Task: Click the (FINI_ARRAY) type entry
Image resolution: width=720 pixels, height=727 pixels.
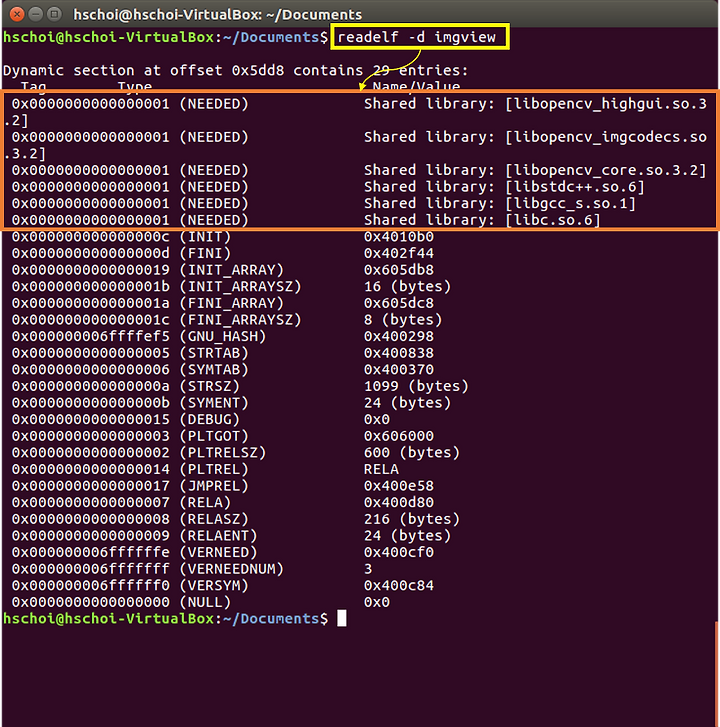Action: [x=231, y=303]
